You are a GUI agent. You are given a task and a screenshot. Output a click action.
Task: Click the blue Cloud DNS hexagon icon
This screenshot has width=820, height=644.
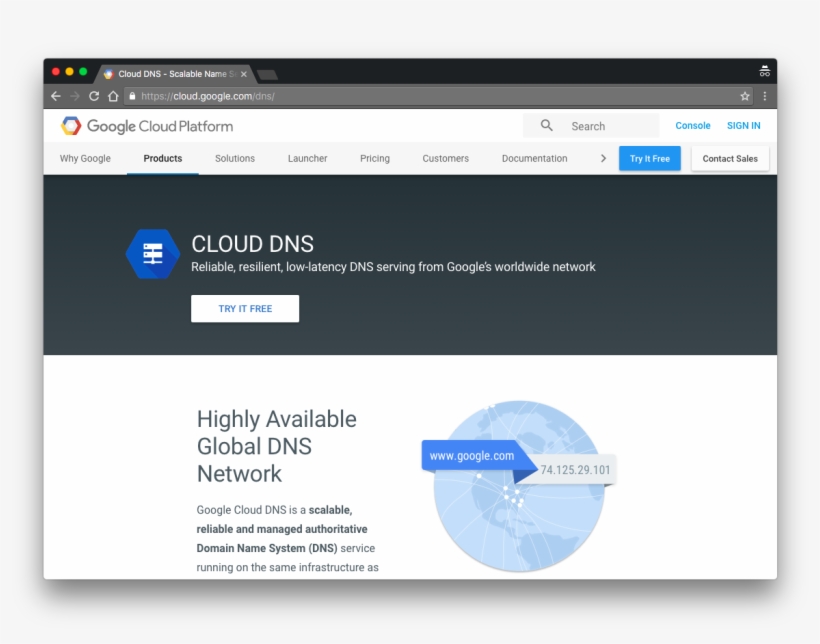click(153, 254)
